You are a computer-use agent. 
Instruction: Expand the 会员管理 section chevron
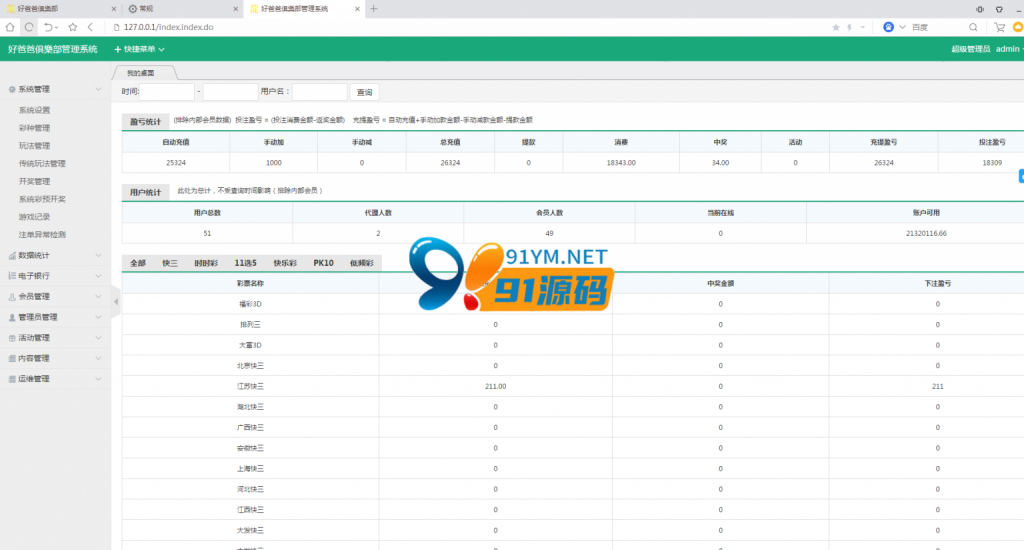tap(98, 297)
